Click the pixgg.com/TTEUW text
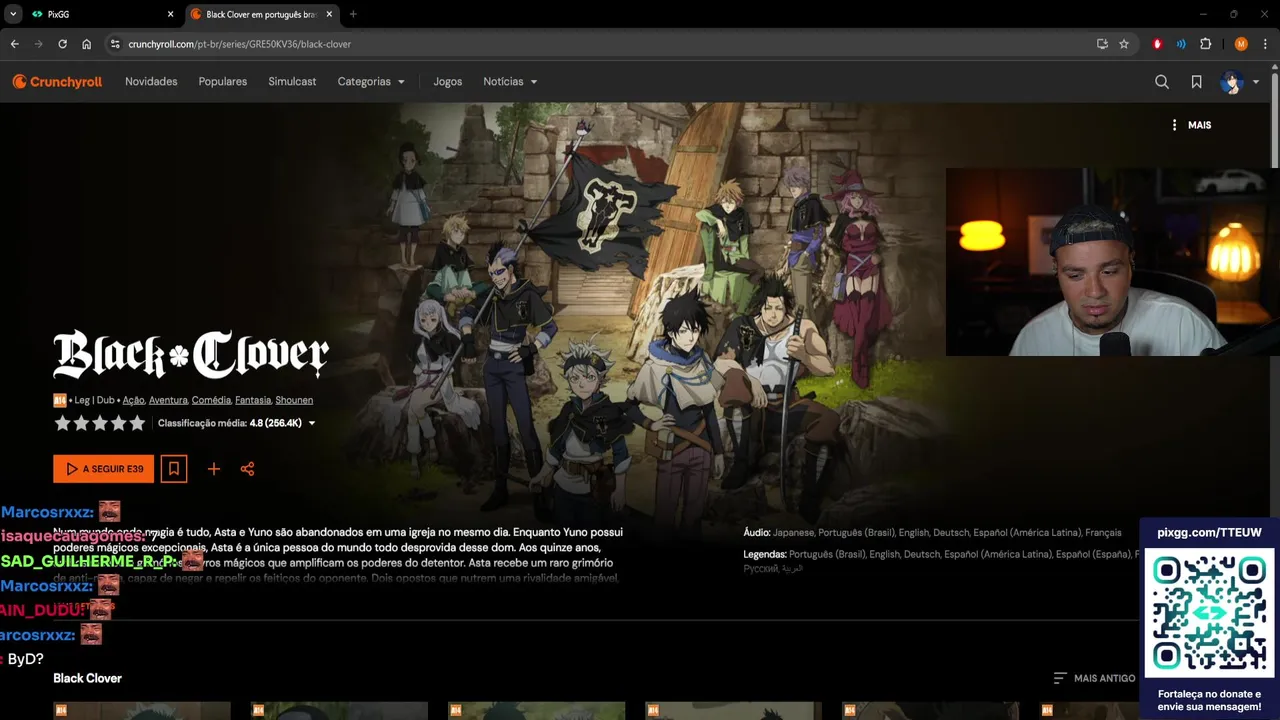1280x720 pixels. click(x=1209, y=533)
